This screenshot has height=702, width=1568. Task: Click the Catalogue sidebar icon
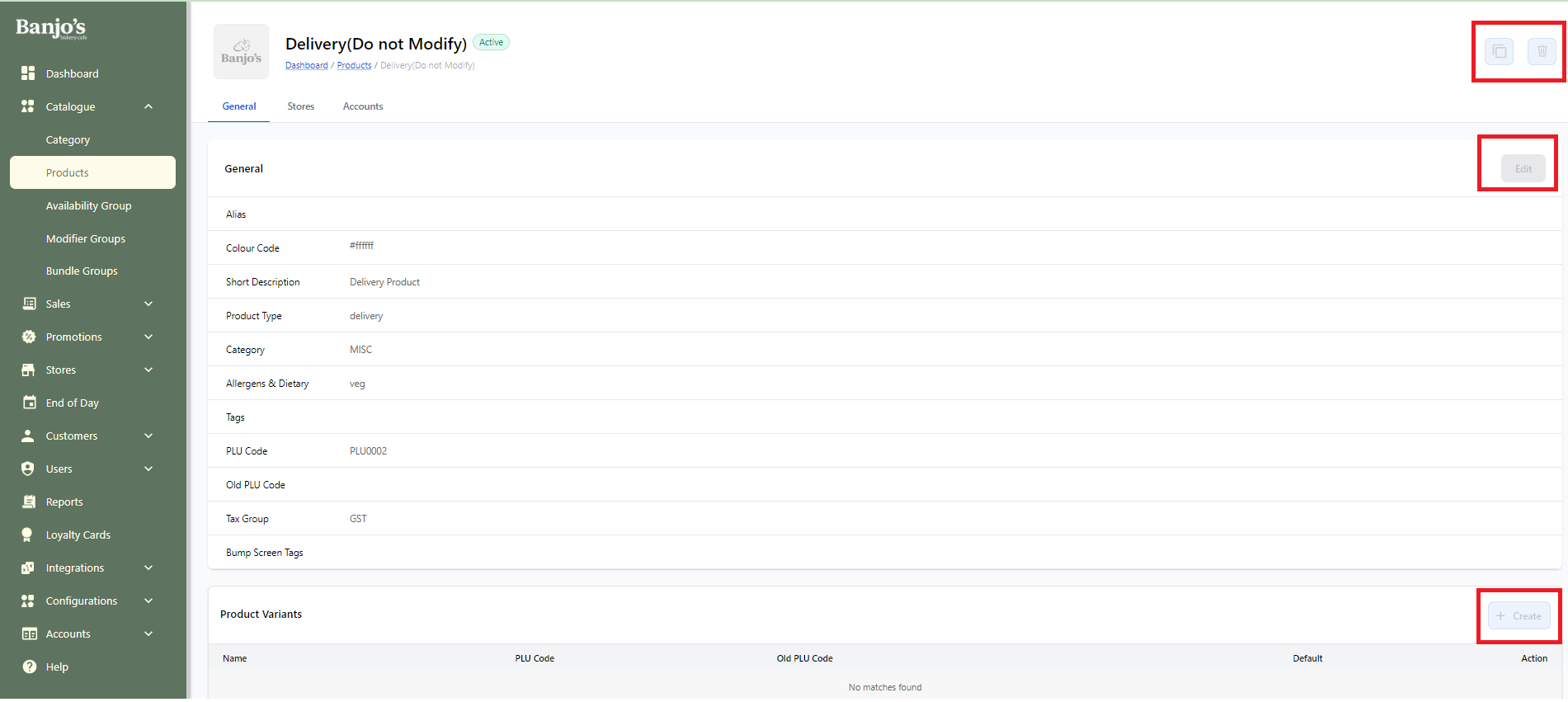point(28,106)
